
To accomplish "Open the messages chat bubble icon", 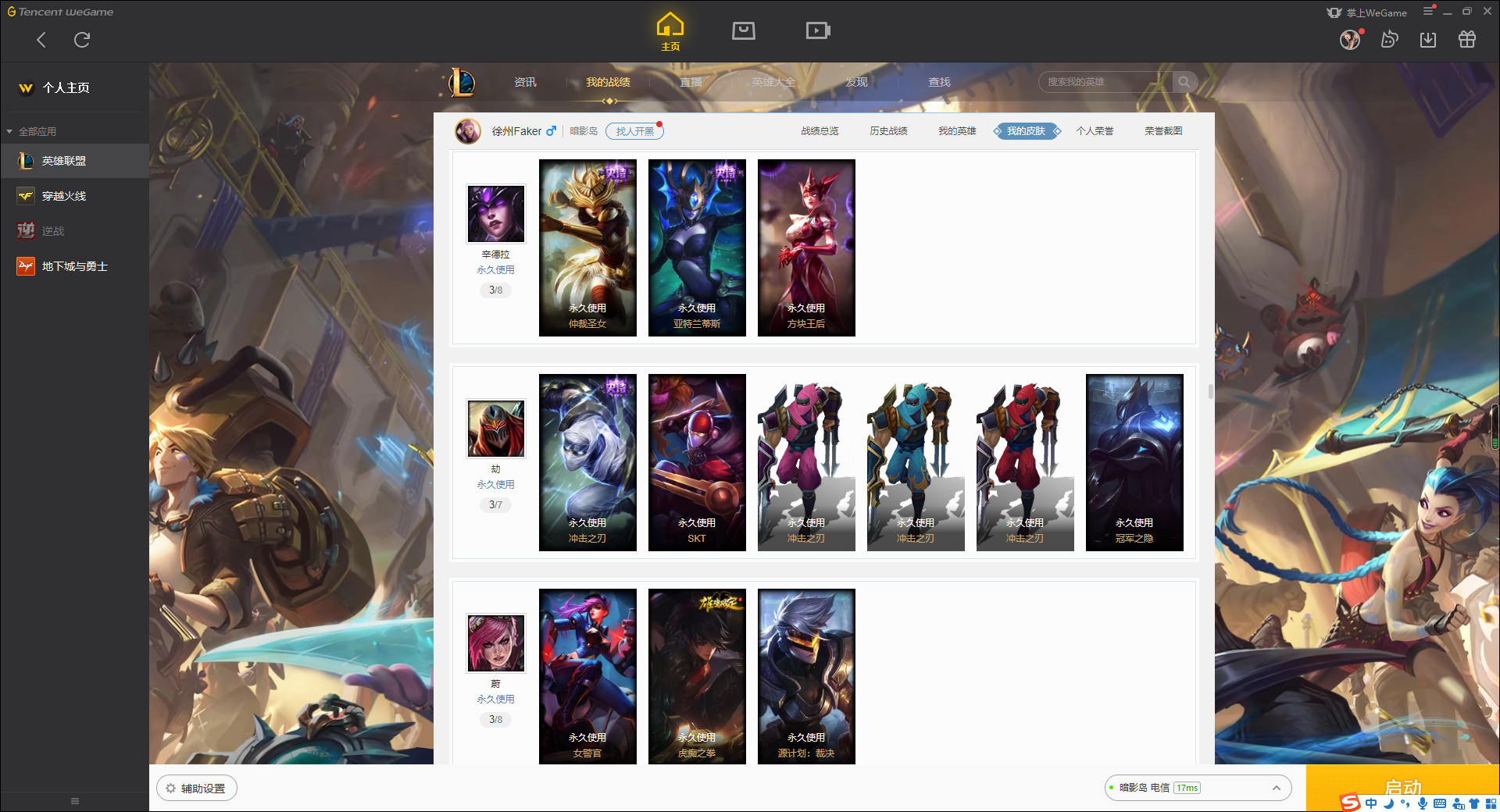I will point(1389,39).
